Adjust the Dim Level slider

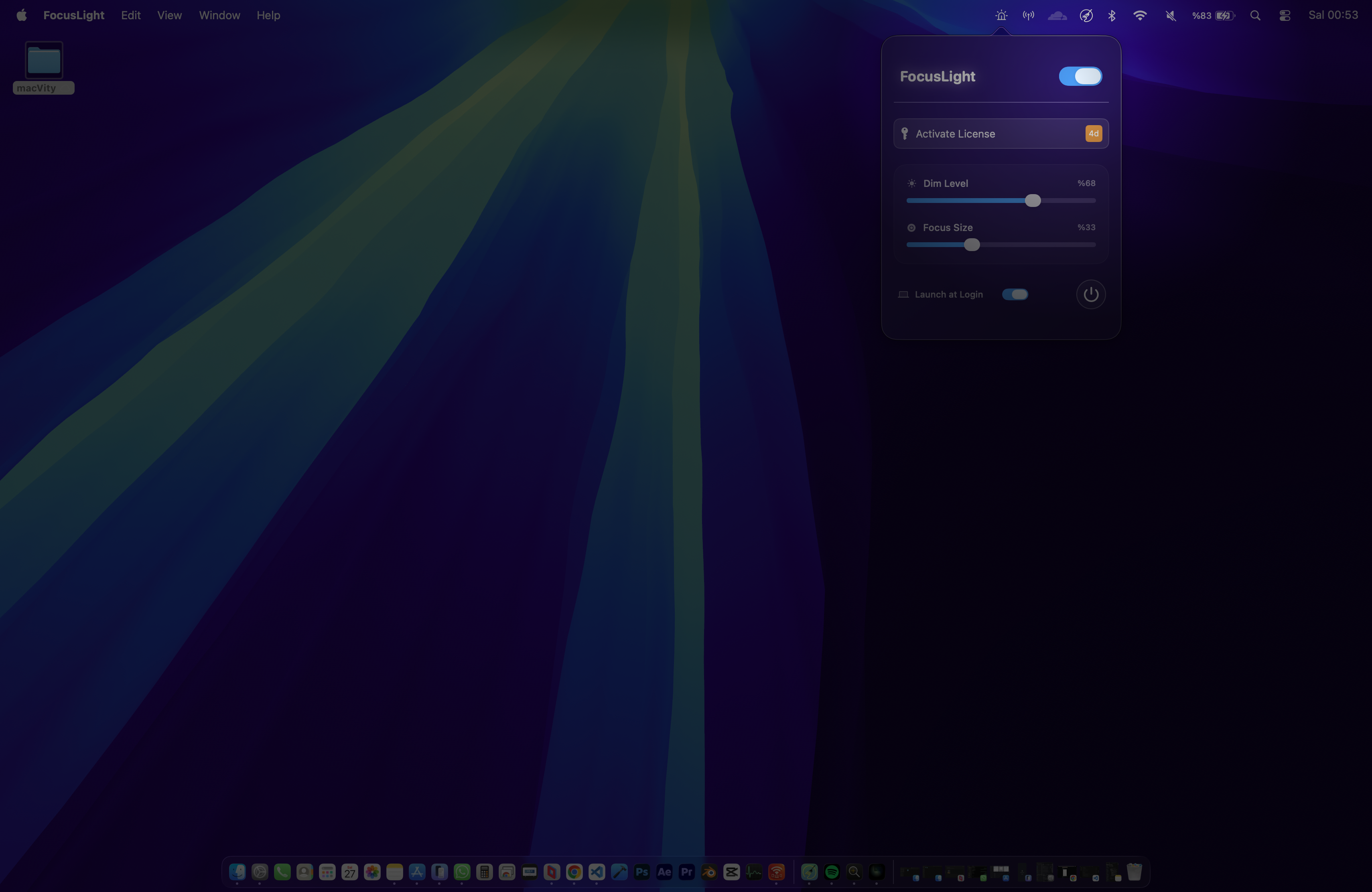point(1033,201)
